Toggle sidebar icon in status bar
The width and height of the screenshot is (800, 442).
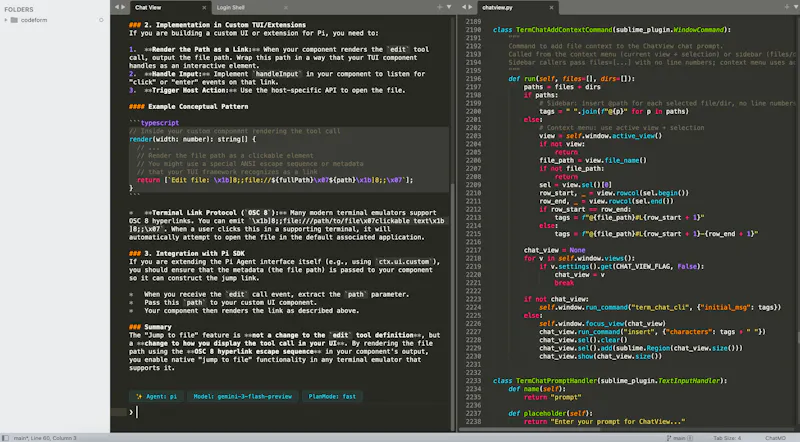[x=5, y=438]
